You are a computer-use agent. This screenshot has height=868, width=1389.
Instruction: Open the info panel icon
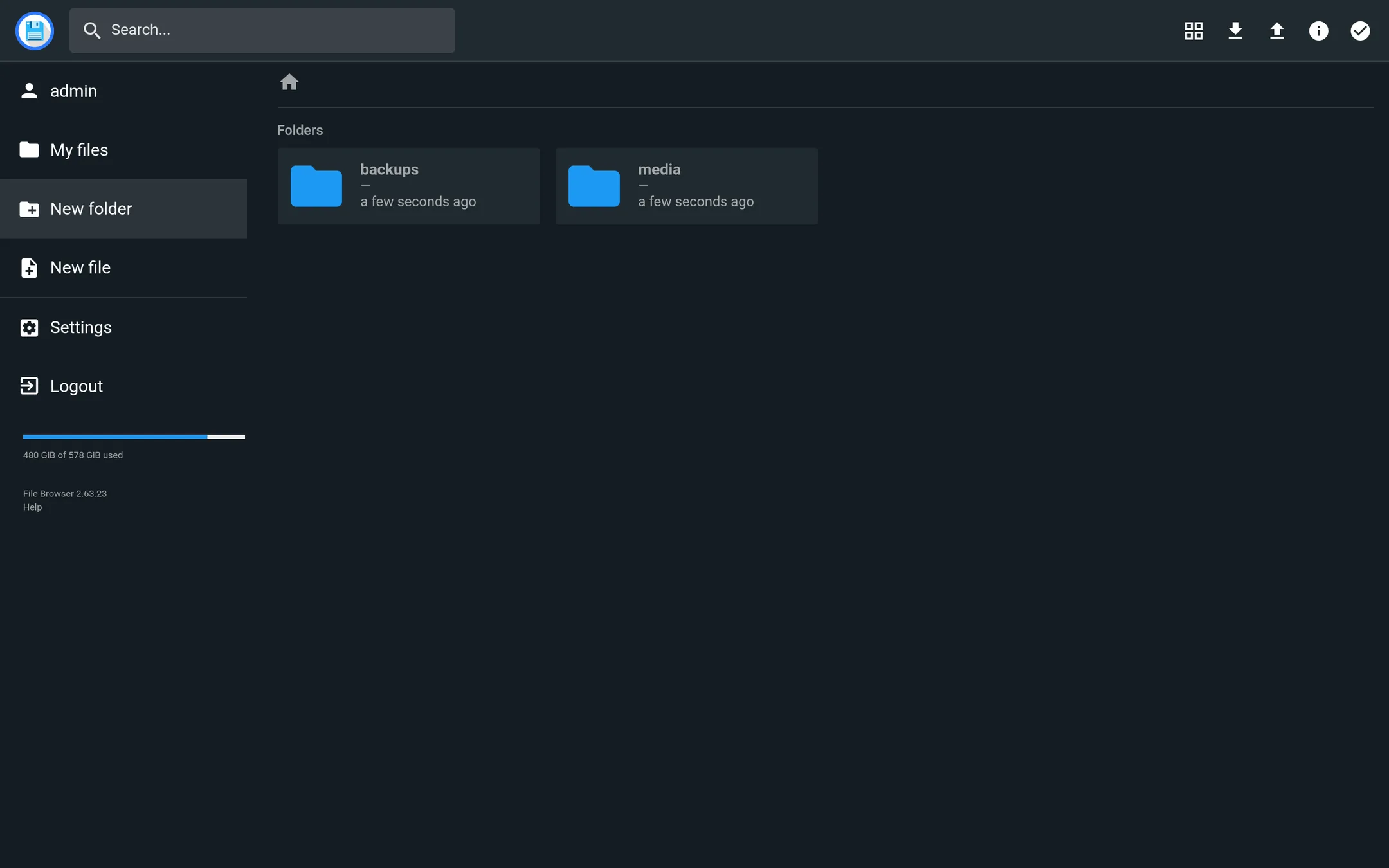click(x=1318, y=30)
